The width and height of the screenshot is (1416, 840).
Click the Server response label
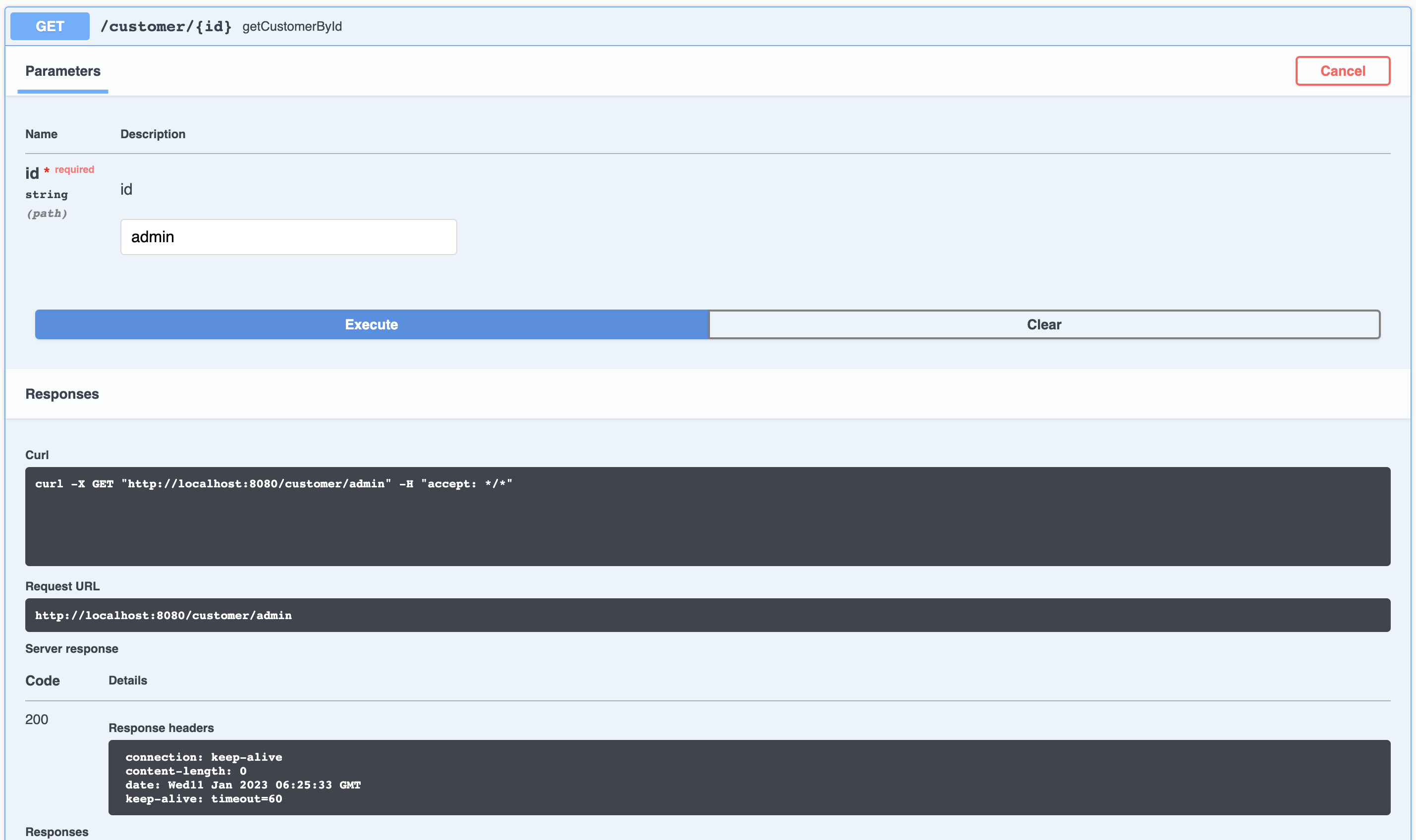[72, 649]
